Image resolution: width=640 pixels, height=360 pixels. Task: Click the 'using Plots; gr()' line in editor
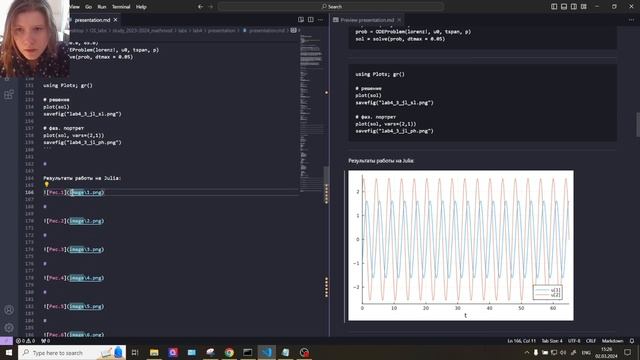point(68,85)
